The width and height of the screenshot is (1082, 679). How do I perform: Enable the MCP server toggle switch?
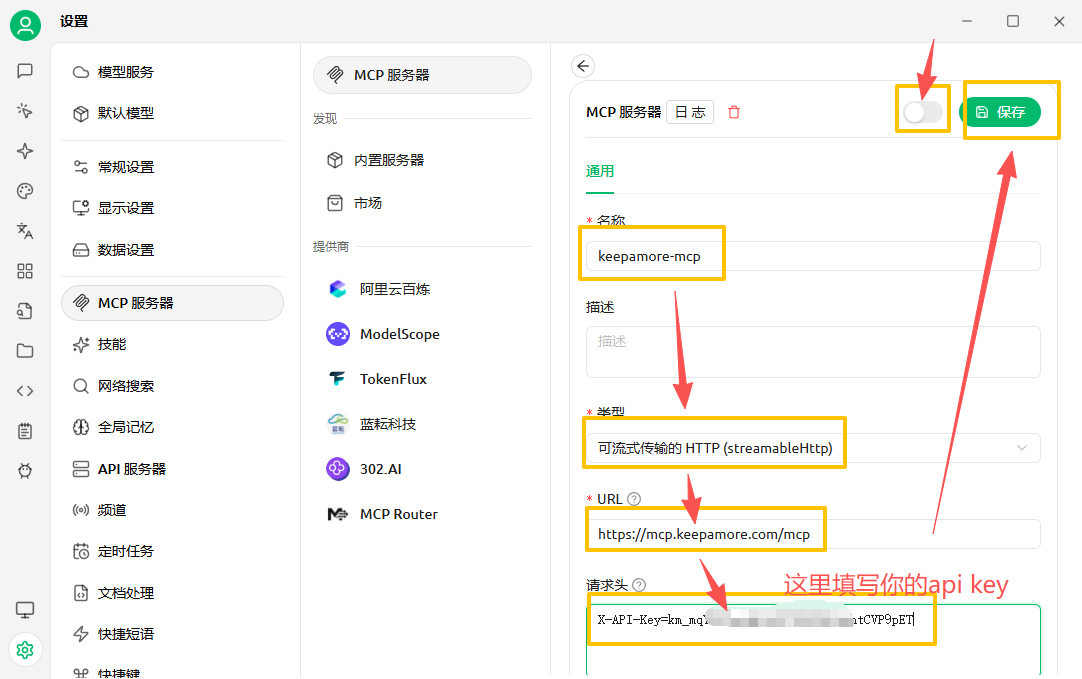[x=923, y=112]
